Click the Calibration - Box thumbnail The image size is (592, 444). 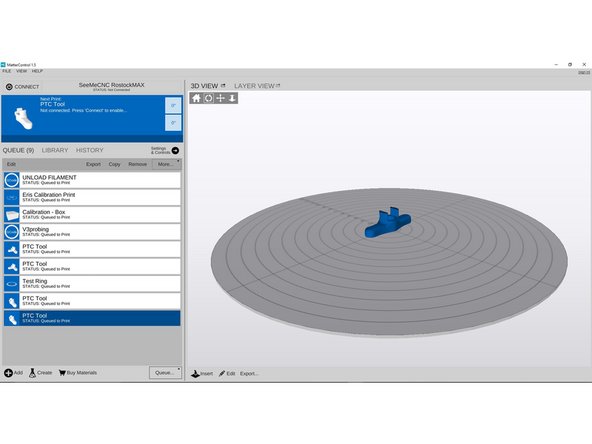tap(12, 215)
